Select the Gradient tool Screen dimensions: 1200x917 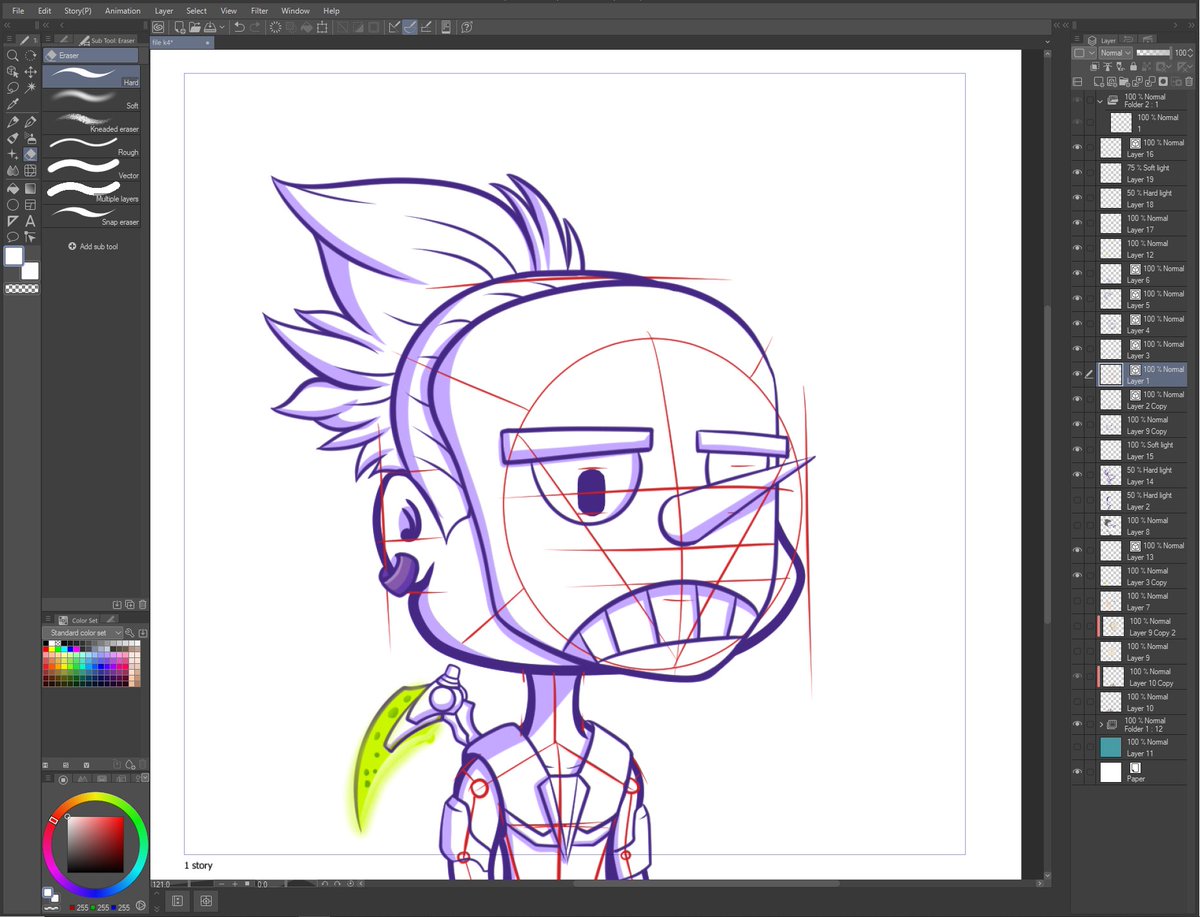[x=31, y=187]
